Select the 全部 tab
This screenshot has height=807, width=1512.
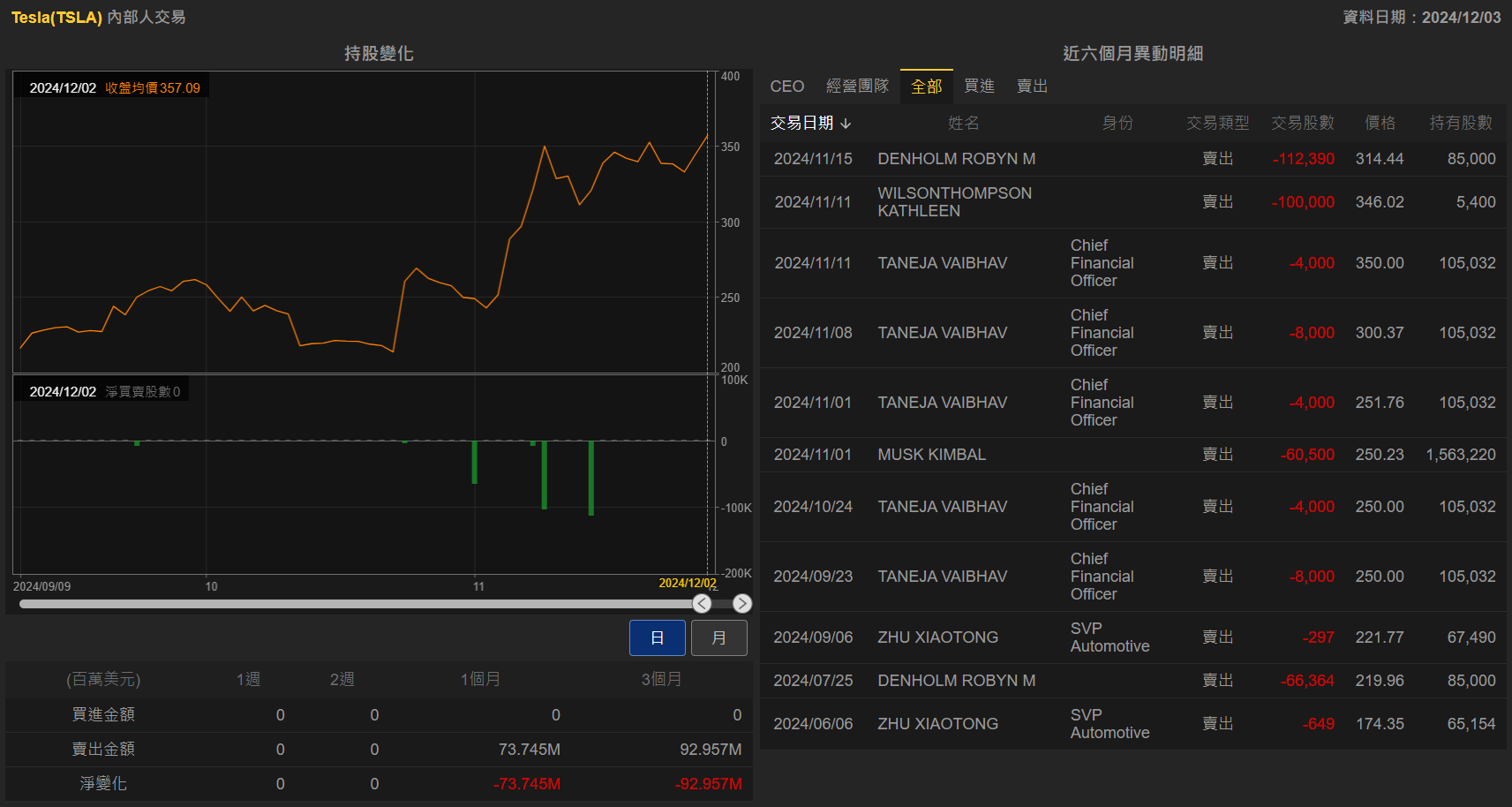pos(927,87)
